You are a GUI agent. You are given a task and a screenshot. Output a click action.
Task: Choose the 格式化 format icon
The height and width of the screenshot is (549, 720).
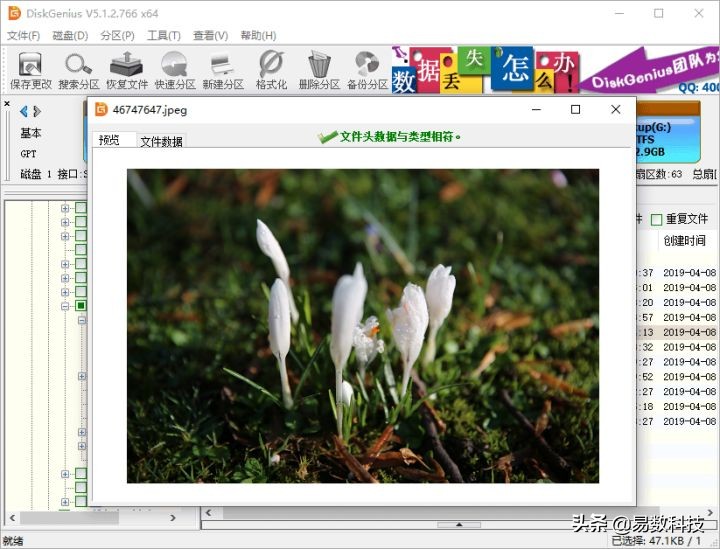271,70
